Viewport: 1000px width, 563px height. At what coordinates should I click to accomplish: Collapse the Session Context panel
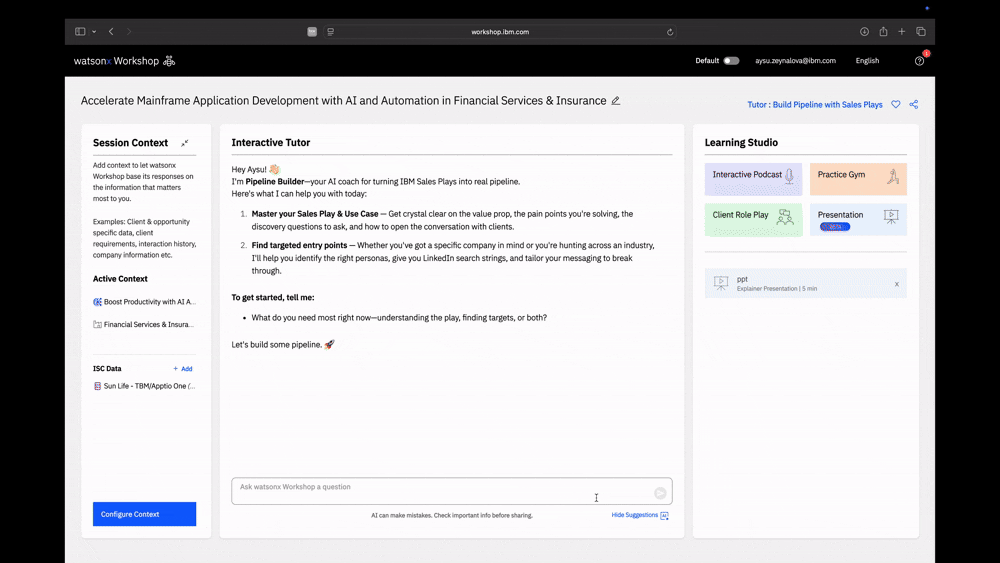click(184, 143)
